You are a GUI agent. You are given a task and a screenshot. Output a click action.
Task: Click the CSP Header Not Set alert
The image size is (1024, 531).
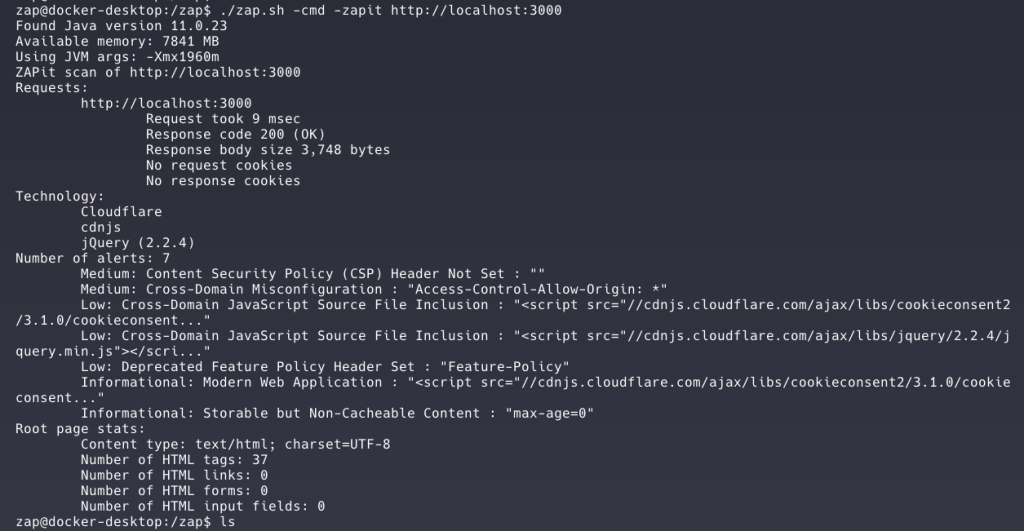tap(313, 274)
